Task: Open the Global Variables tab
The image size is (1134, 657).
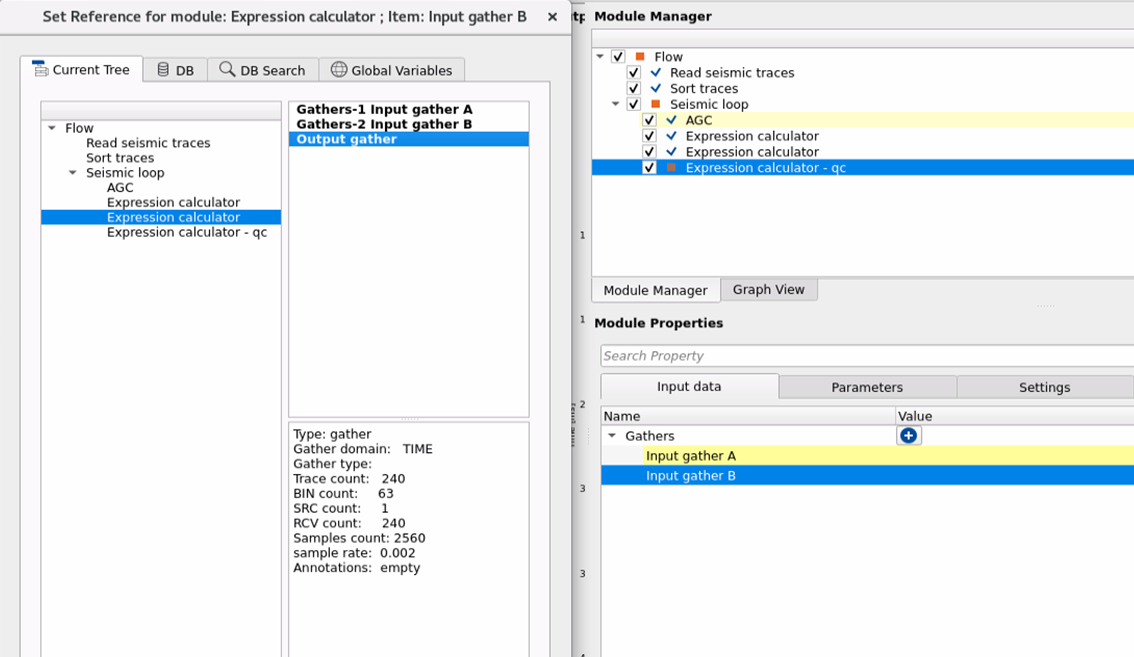Action: [x=391, y=70]
